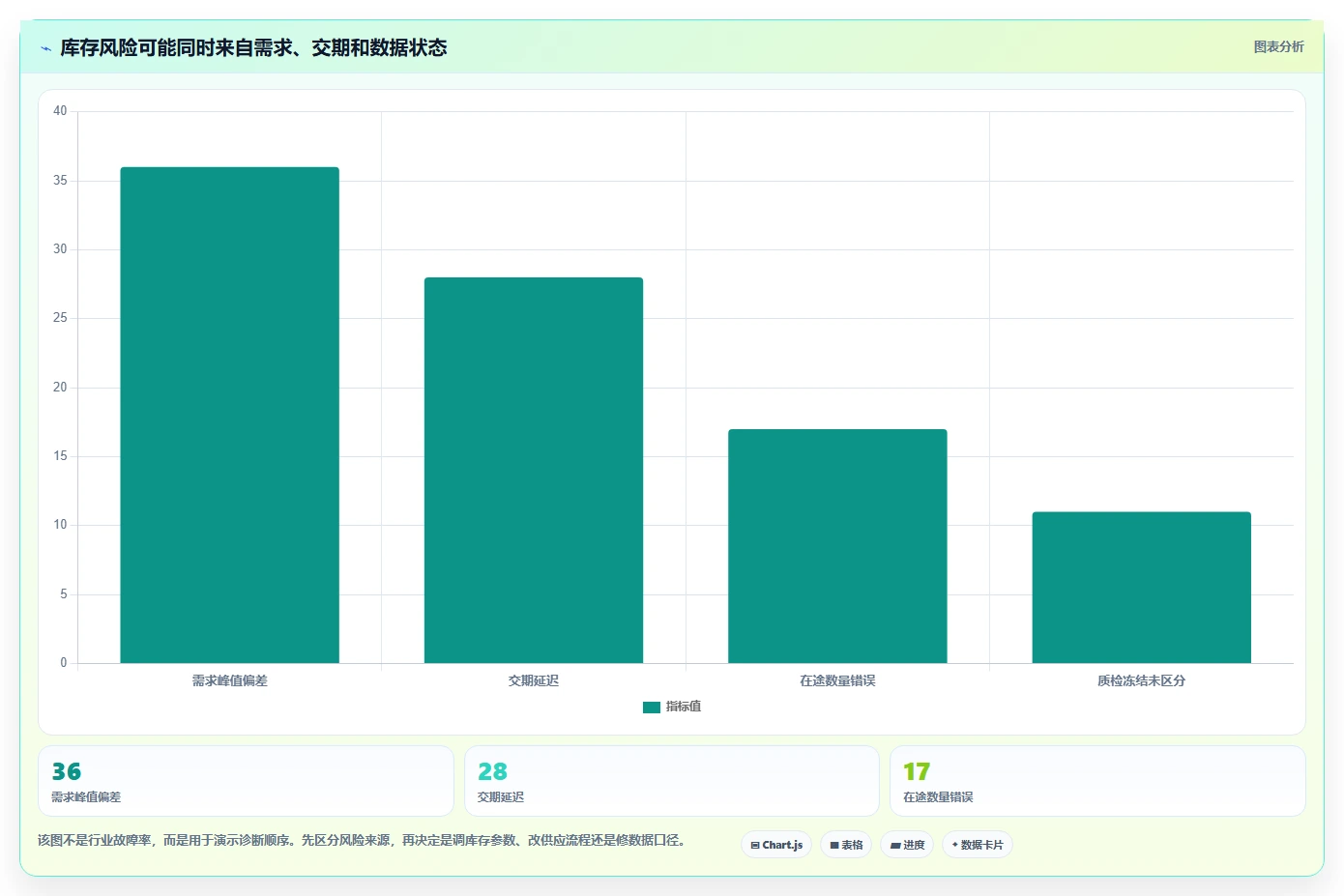The height and width of the screenshot is (896, 1344).
Task: Click the 在途数量错误 caption under 17
Action: tap(938, 797)
